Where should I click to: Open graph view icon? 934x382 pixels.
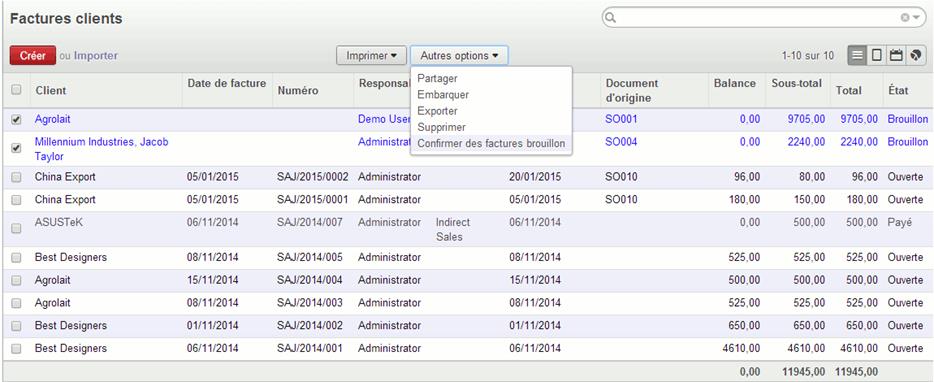[x=916, y=55]
